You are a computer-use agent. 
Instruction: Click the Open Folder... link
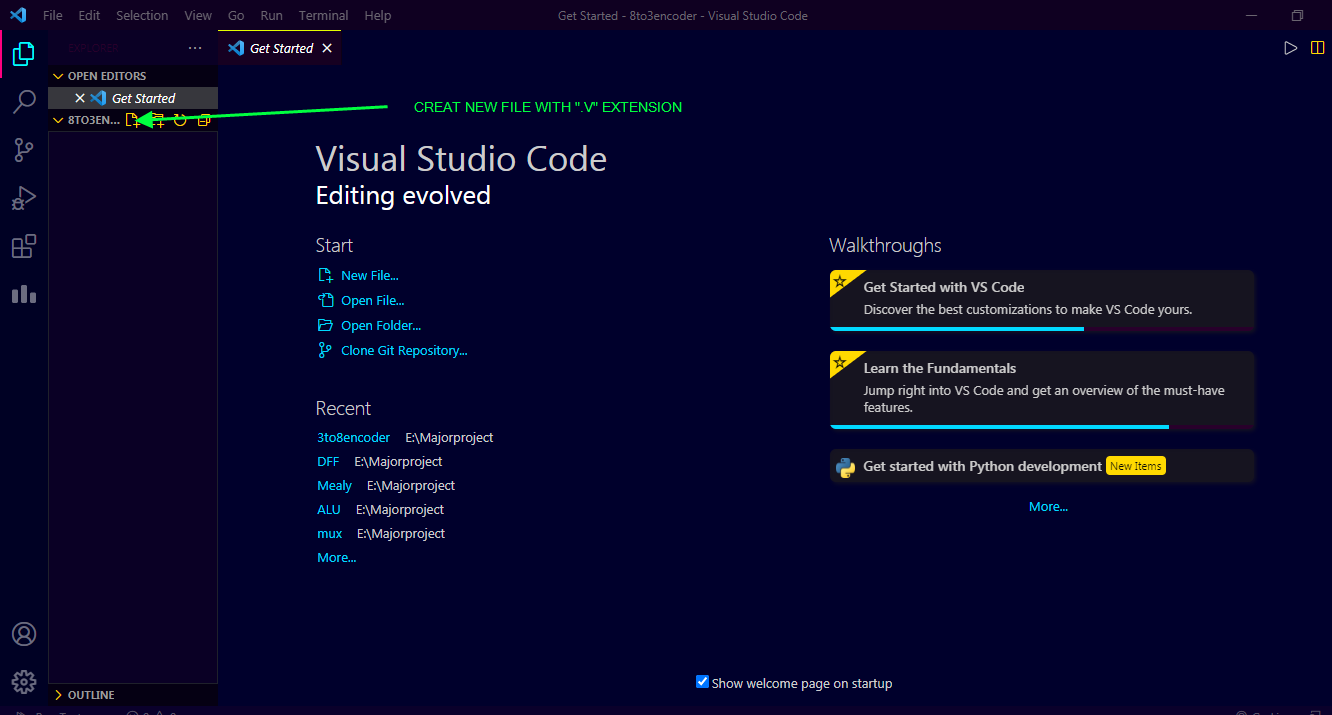(x=381, y=325)
